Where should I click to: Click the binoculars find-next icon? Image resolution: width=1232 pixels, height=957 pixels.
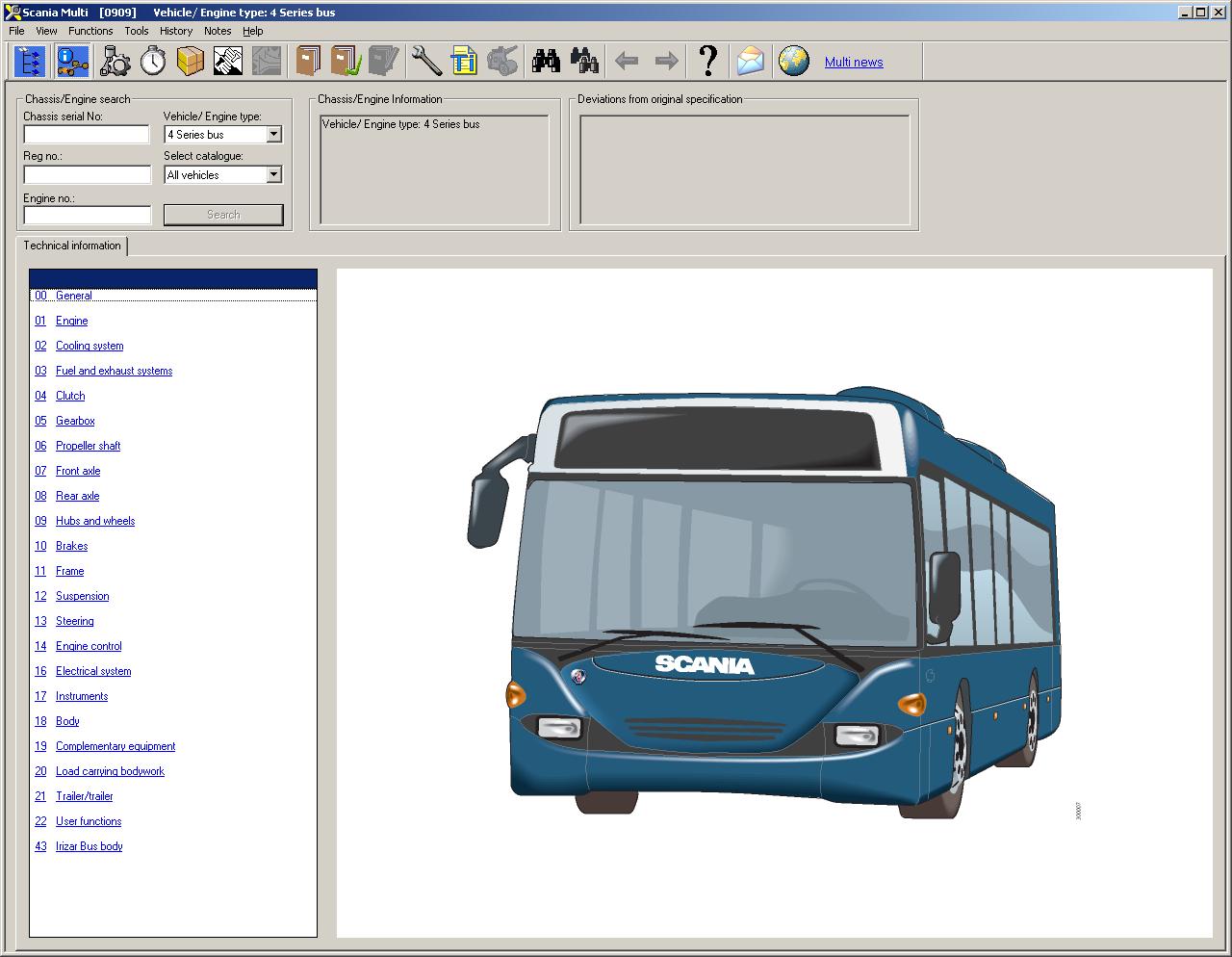(x=584, y=62)
